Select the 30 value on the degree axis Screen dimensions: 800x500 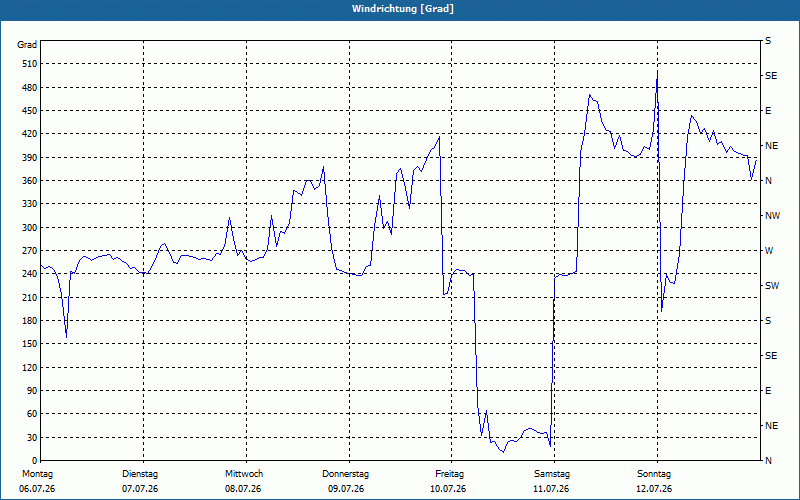[32, 438]
